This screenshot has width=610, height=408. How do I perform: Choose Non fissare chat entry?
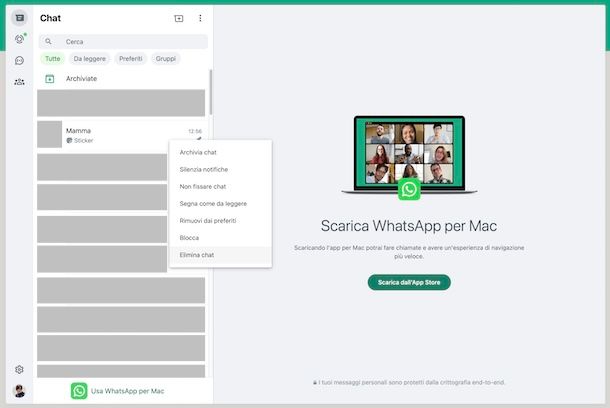pos(221,187)
